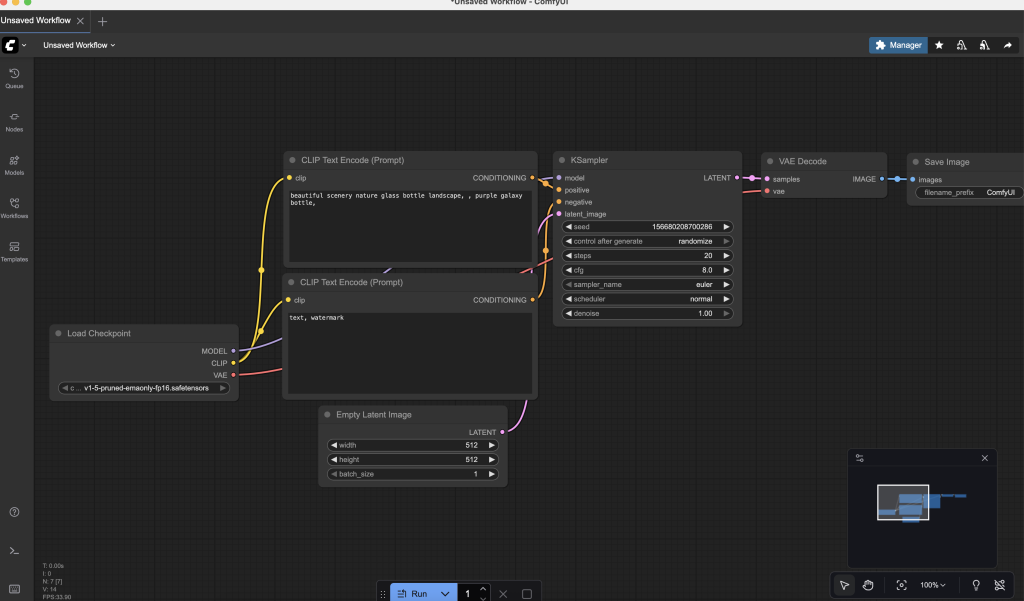Image resolution: width=1024 pixels, height=601 pixels.
Task: Click the negative prompt field with "text, watermark"
Action: click(409, 352)
